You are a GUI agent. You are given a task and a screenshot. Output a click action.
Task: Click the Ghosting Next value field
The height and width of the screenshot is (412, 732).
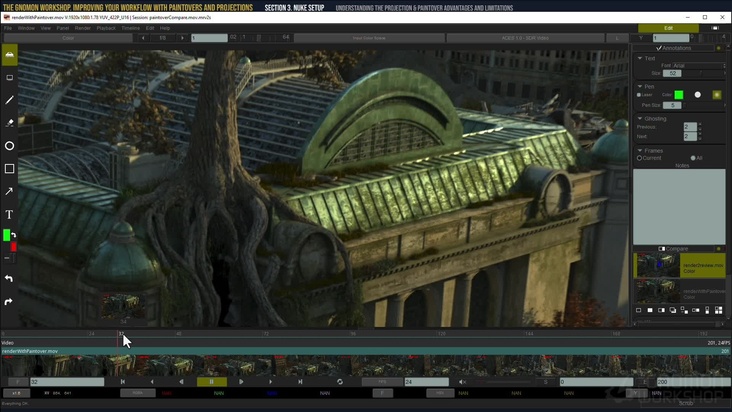click(690, 136)
